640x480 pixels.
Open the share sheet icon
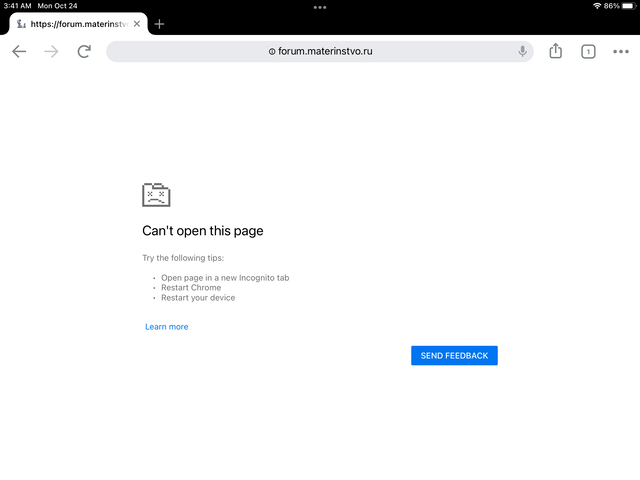[x=556, y=51]
